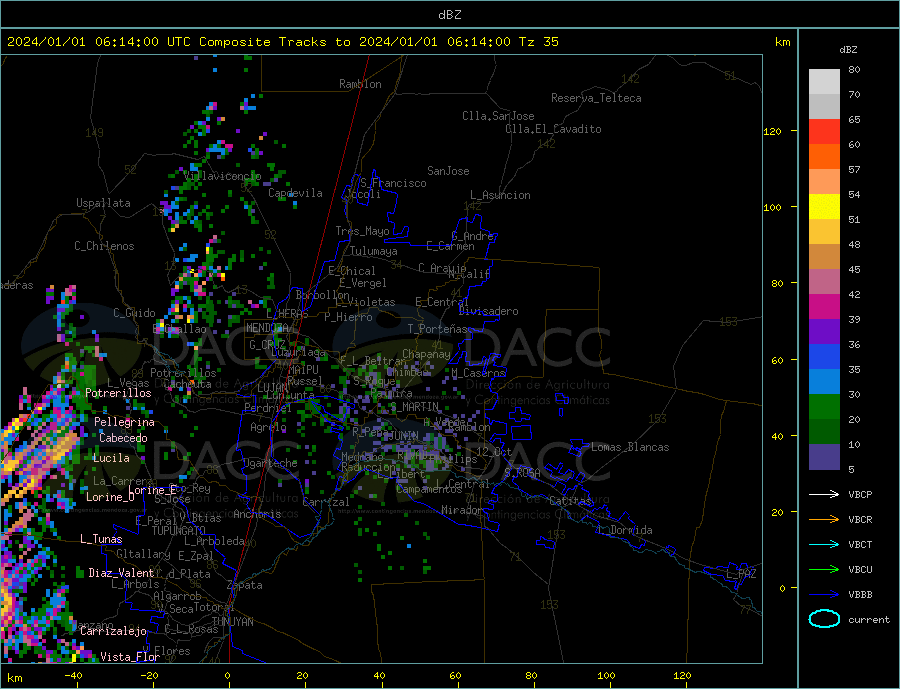This screenshot has height=689, width=900.
Task: Click the Reserva_Telteca label
Action: pyautogui.click(x=596, y=98)
